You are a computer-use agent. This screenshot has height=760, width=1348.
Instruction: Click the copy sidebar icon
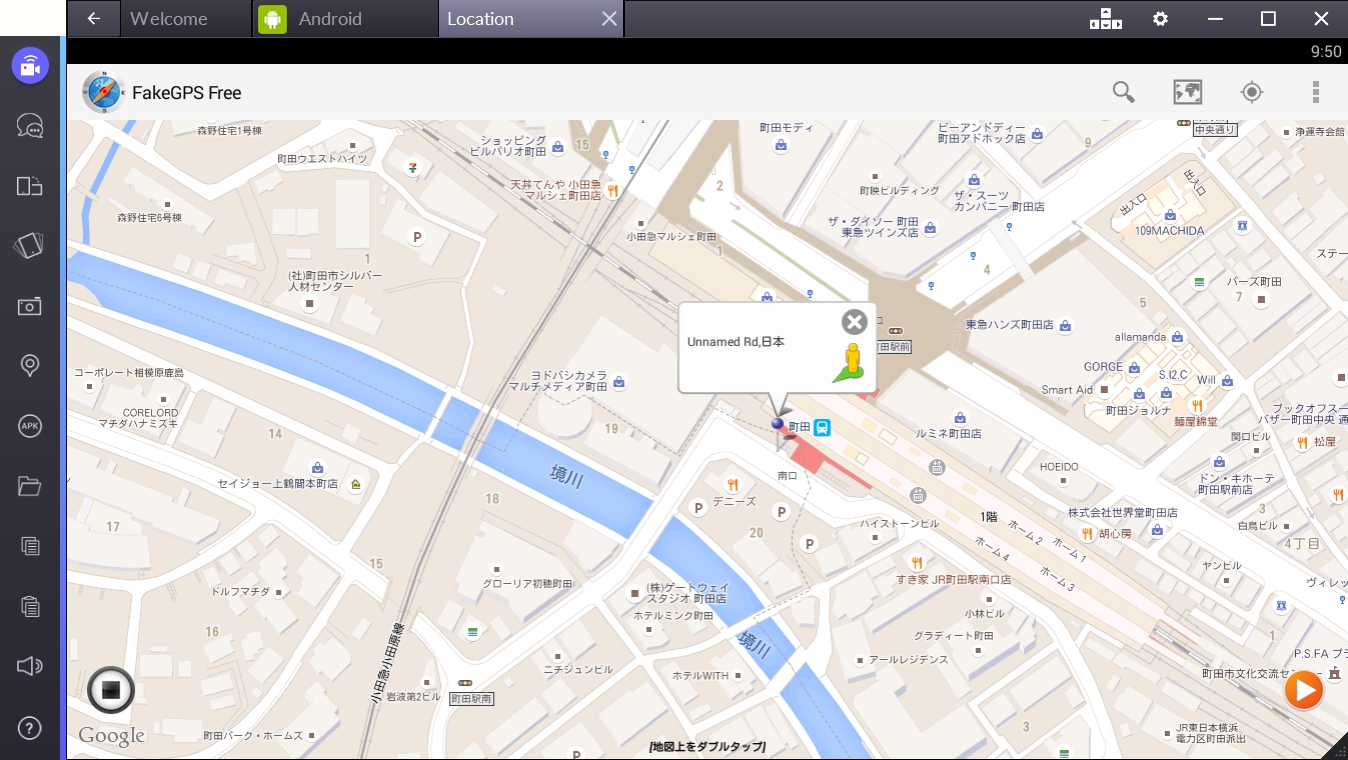pyautogui.click(x=30, y=546)
